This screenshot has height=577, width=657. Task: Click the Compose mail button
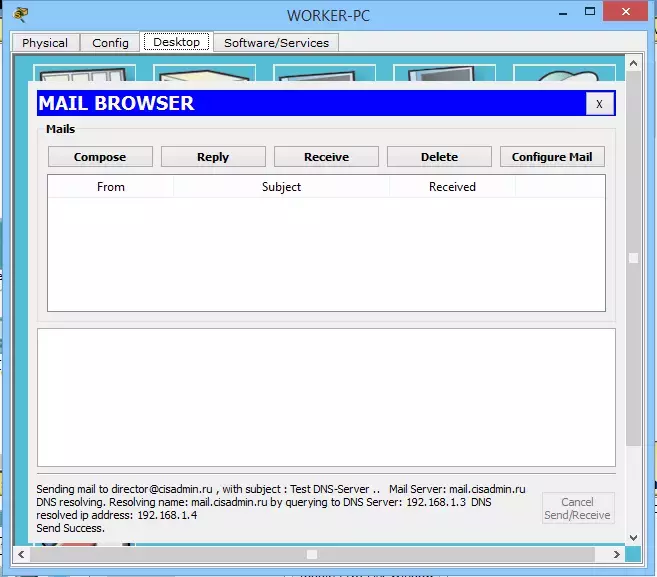point(100,157)
